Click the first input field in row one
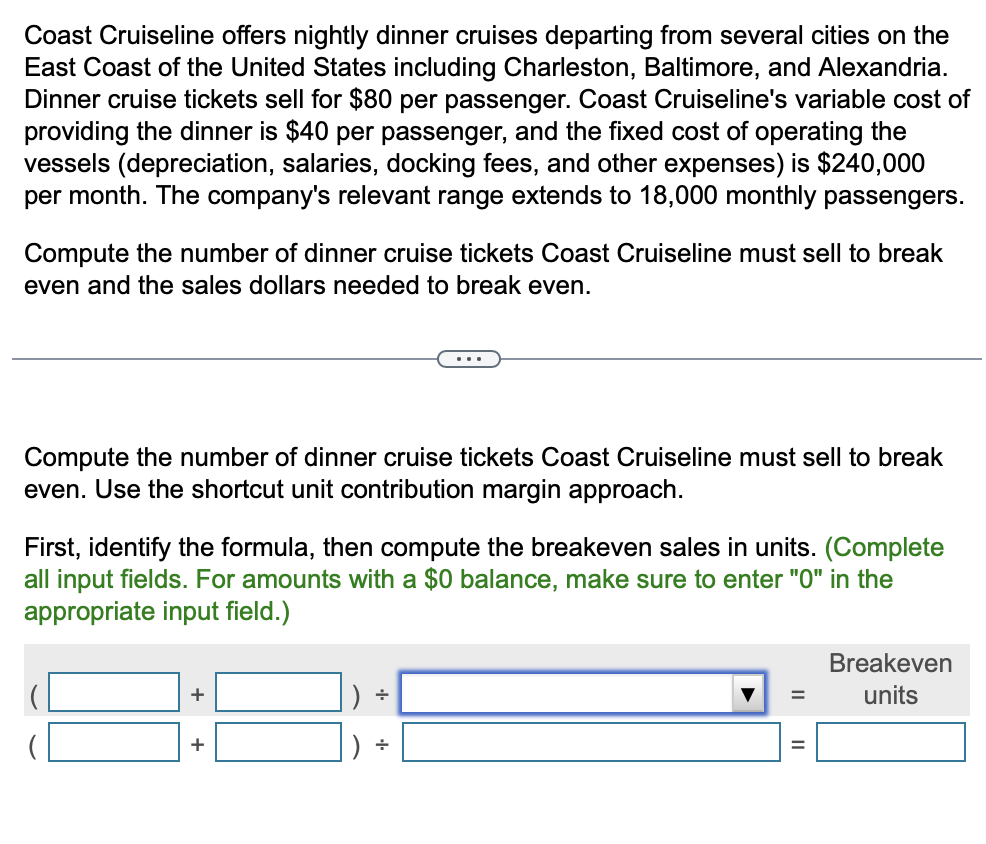The image size is (986, 844). coord(113,692)
